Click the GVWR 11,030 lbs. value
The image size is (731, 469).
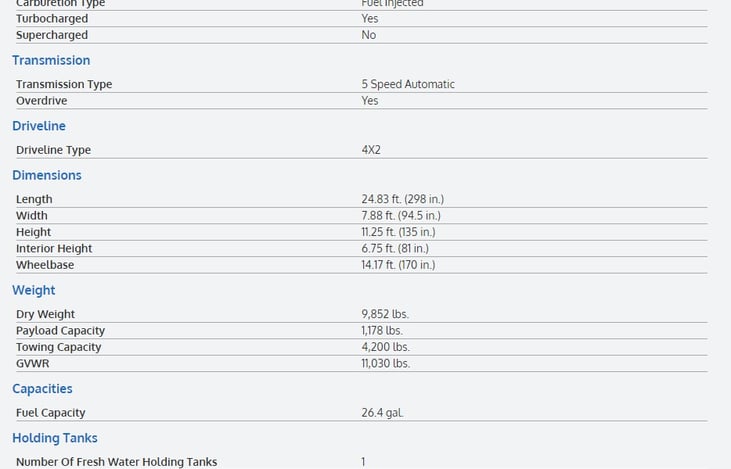(386, 363)
